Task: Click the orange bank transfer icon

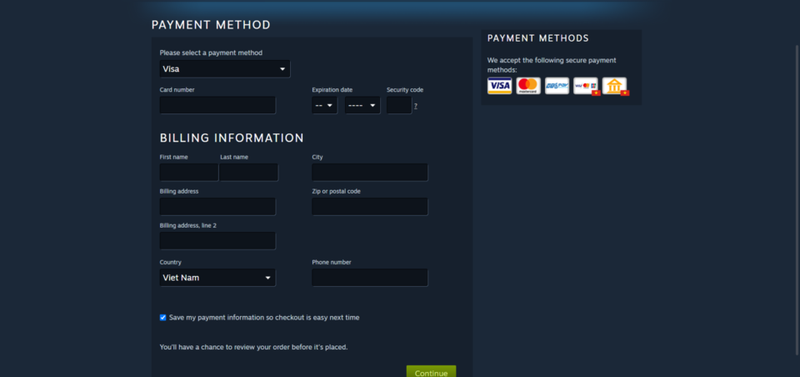Action: point(615,86)
